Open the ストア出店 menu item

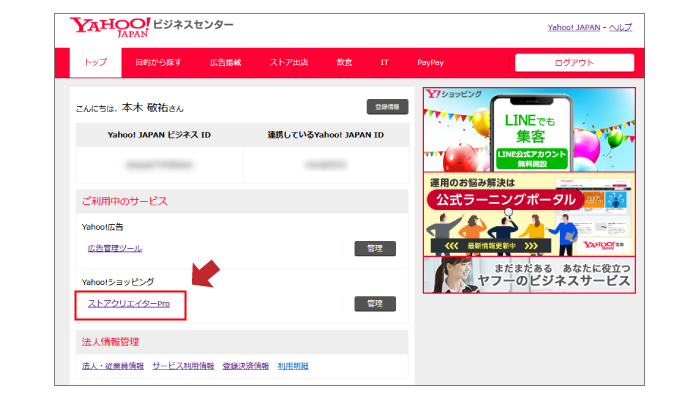pyautogui.click(x=289, y=62)
